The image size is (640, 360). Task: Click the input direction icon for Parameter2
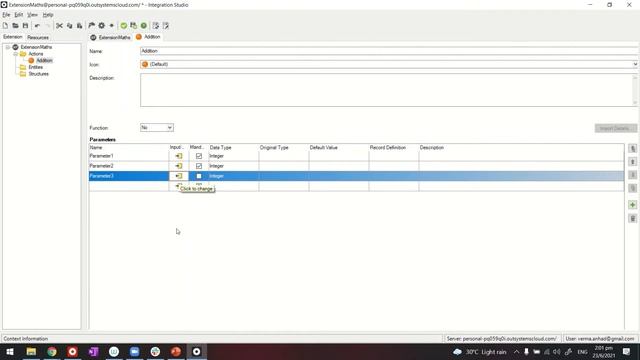click(179, 166)
